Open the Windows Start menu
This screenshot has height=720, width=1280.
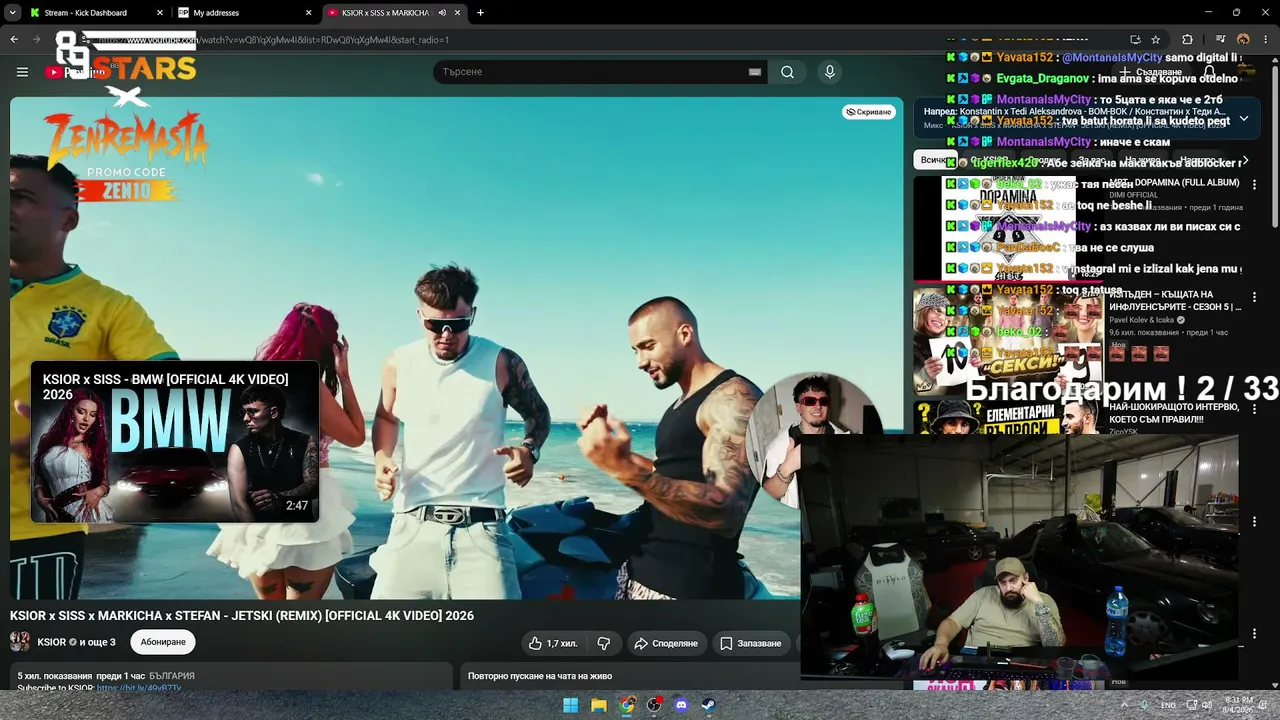pos(571,705)
